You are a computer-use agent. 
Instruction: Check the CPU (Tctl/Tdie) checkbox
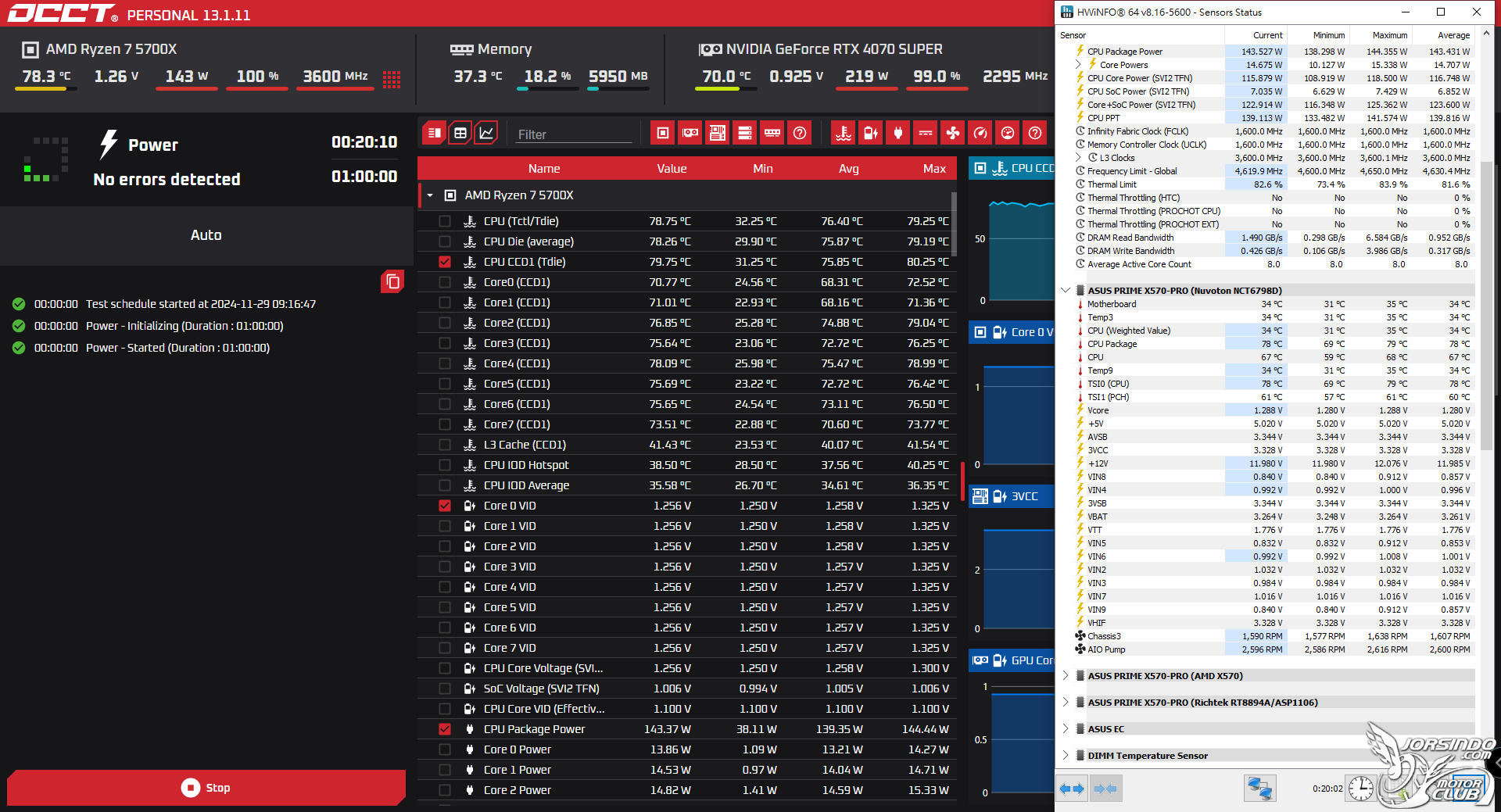pyautogui.click(x=445, y=221)
